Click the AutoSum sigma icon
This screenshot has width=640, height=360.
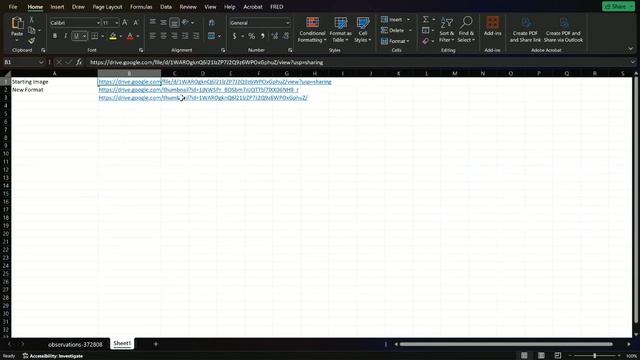point(426,19)
